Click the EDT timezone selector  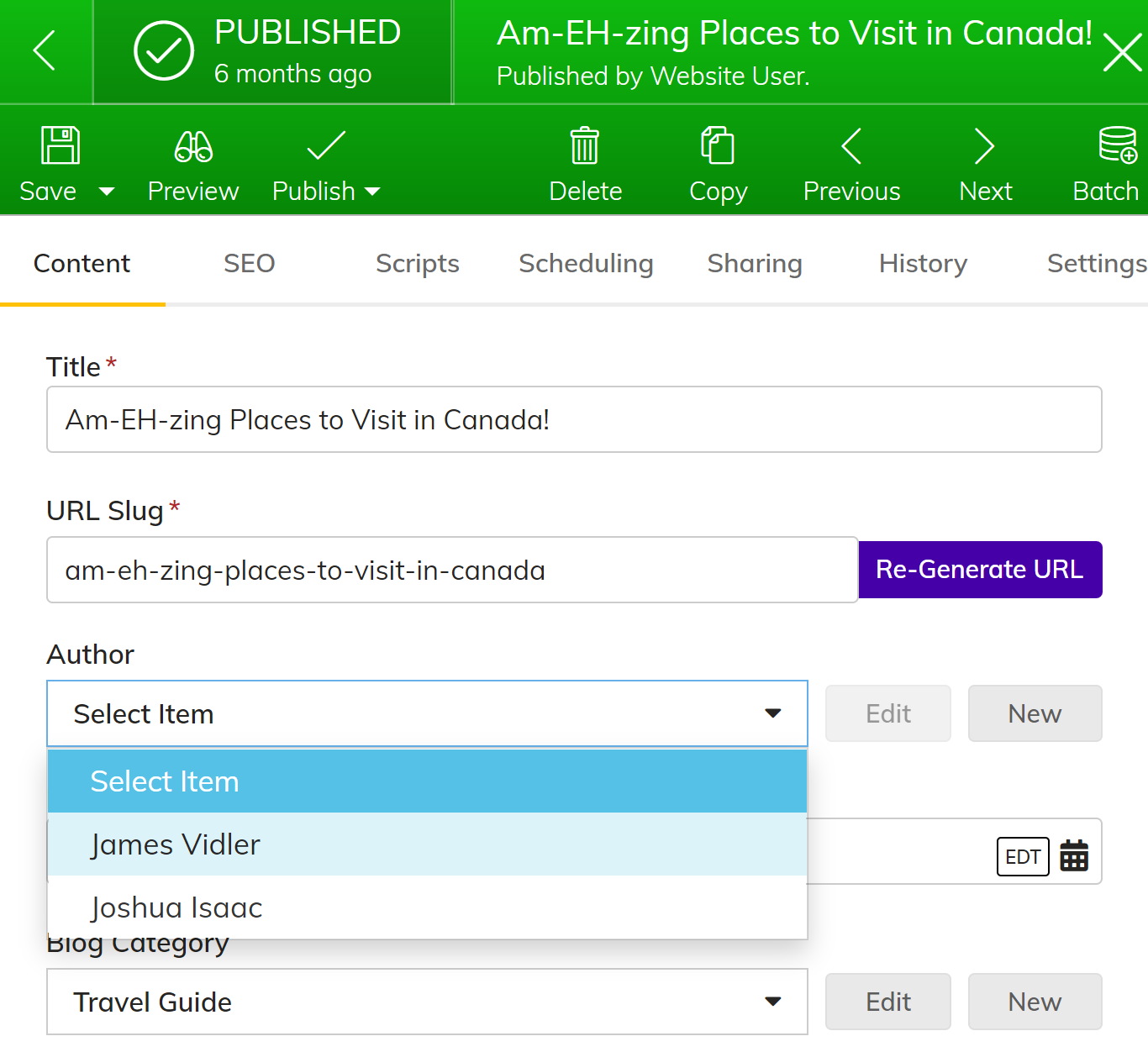click(1023, 856)
